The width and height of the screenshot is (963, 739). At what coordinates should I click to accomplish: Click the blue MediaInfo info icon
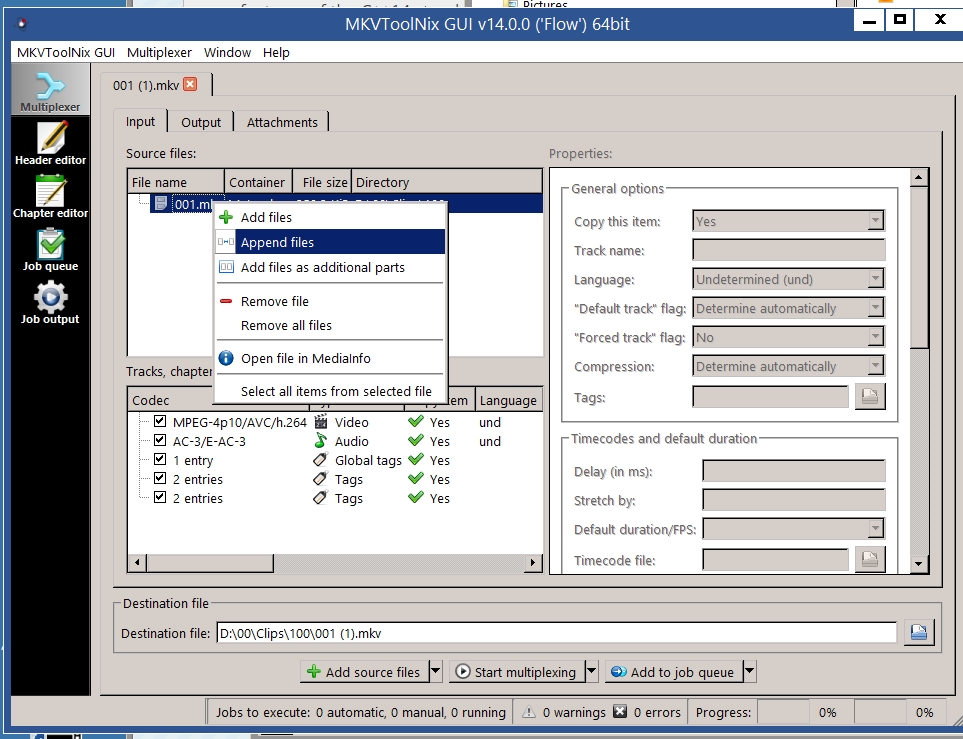click(x=226, y=358)
